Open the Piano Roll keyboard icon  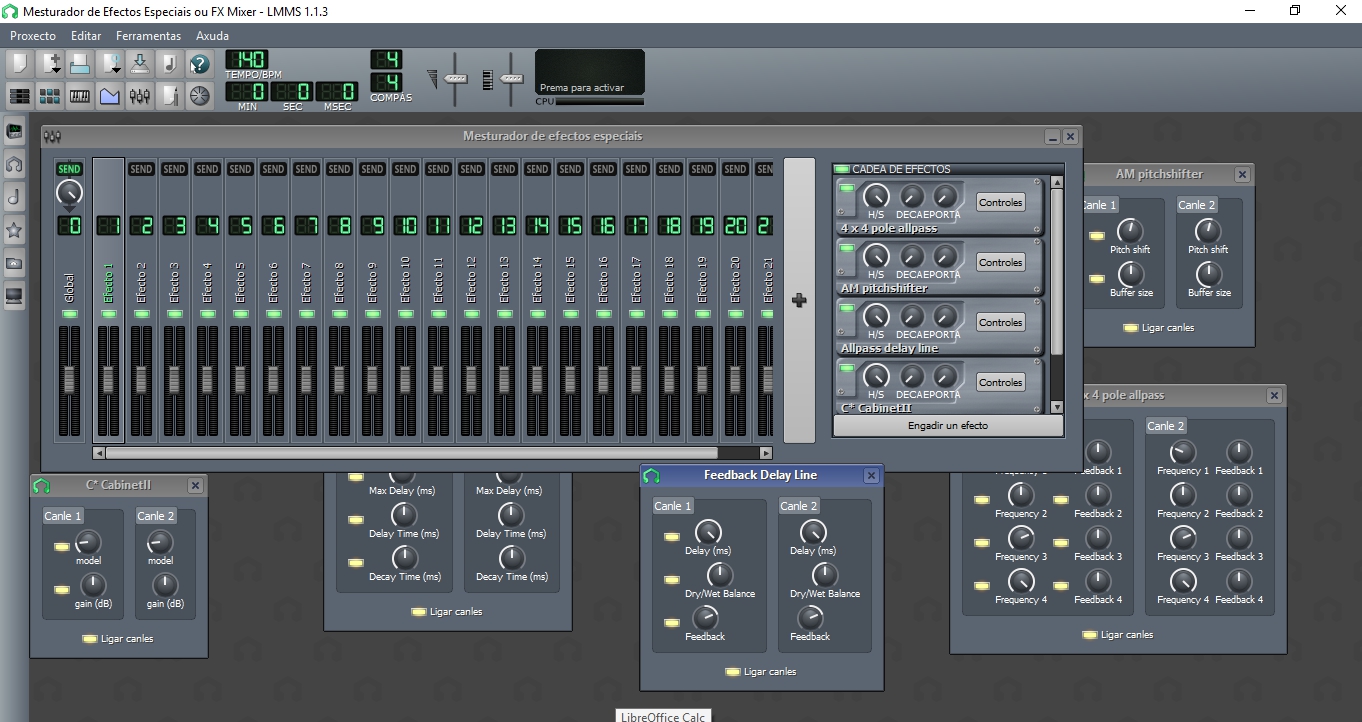pyautogui.click(x=80, y=96)
